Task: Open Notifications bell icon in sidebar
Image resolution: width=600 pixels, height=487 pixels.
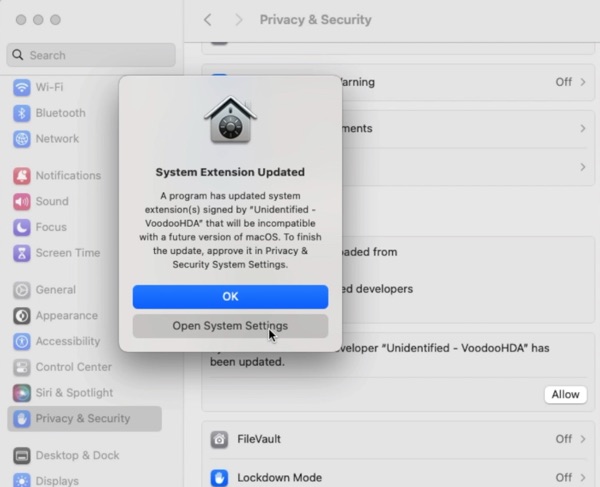Action: pos(21,175)
